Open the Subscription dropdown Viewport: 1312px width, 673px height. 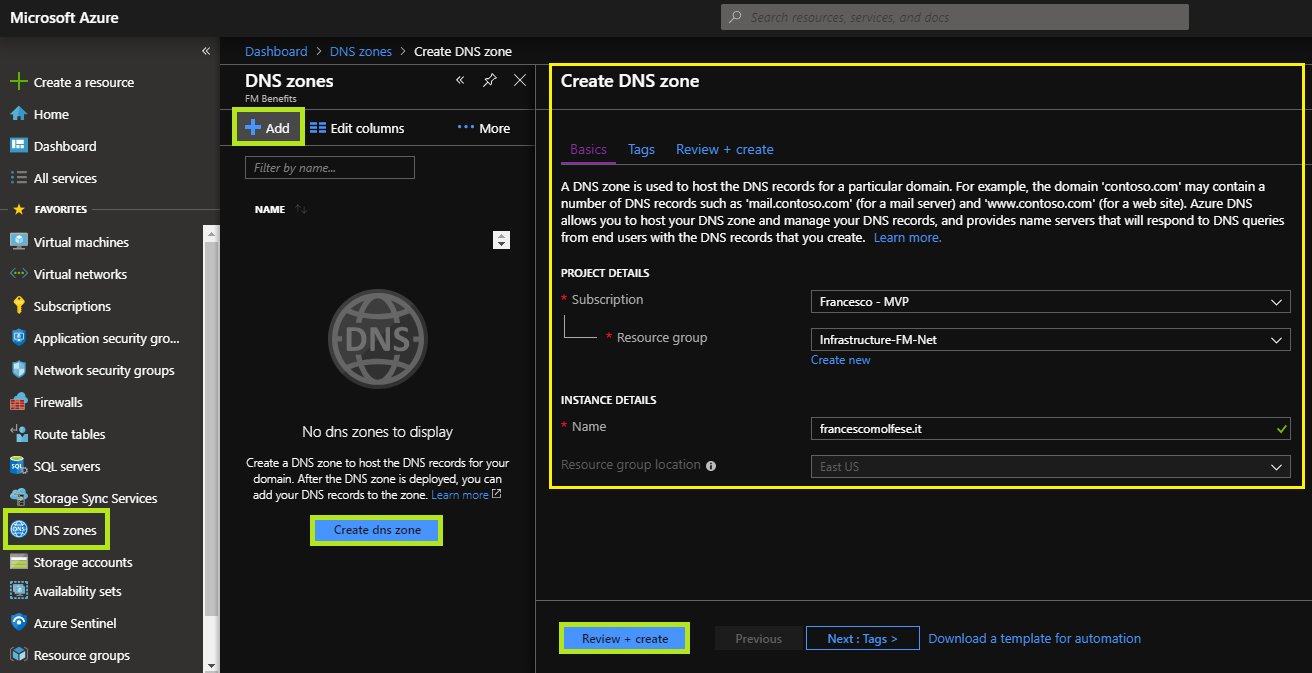click(1050, 302)
